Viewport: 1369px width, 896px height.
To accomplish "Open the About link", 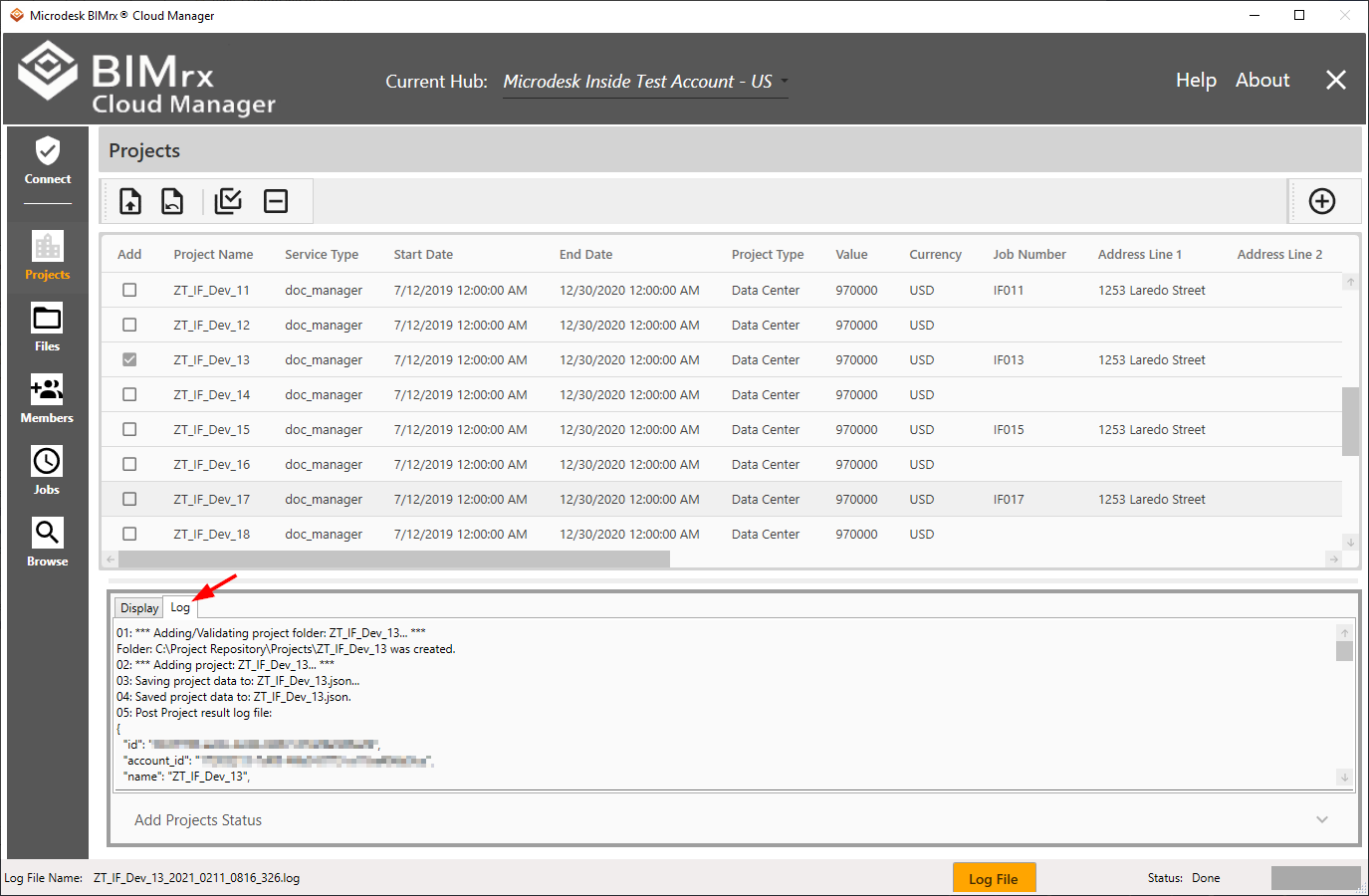I will [x=1262, y=81].
